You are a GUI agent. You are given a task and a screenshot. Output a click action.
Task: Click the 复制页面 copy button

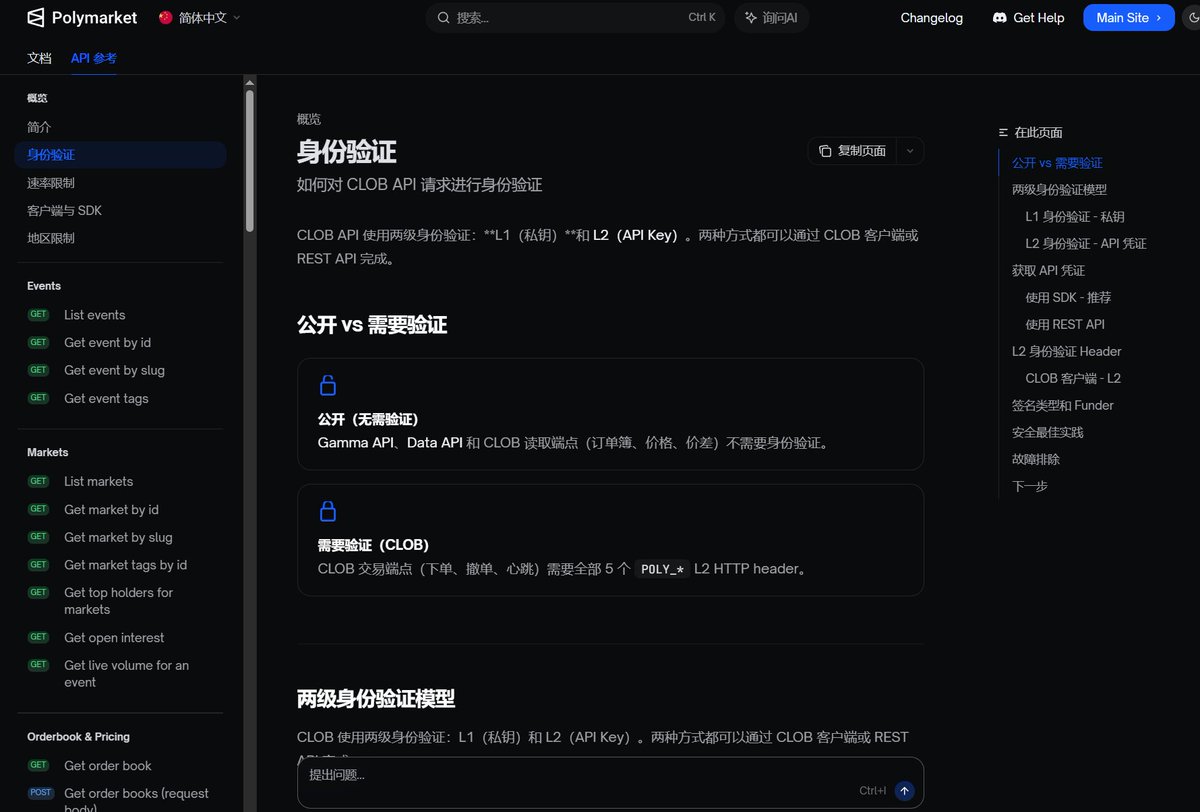[x=852, y=151]
